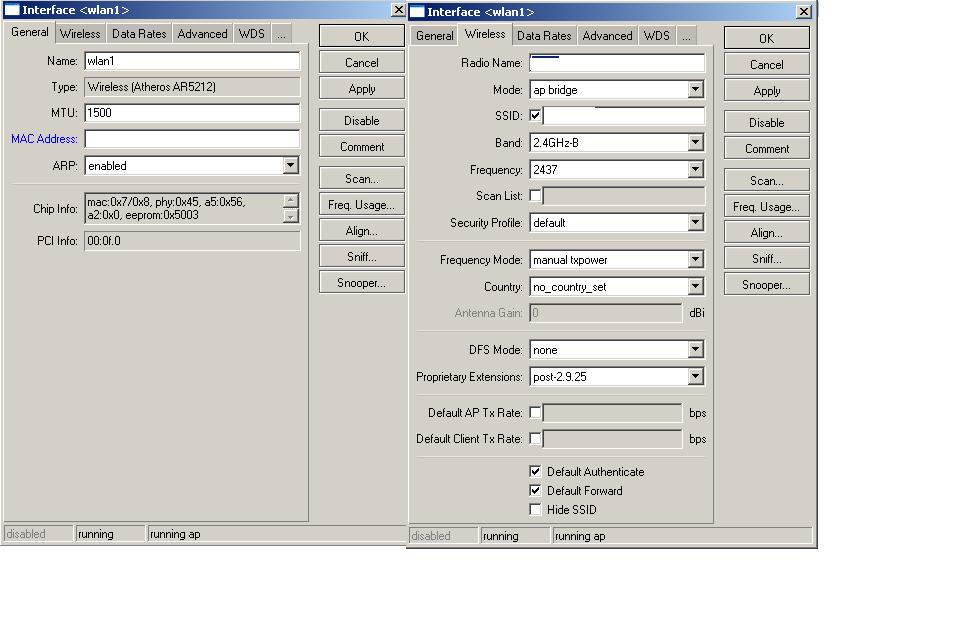The height and width of the screenshot is (626, 962).
Task: Open the Proprietary Extensions dropdown
Action: pos(695,376)
